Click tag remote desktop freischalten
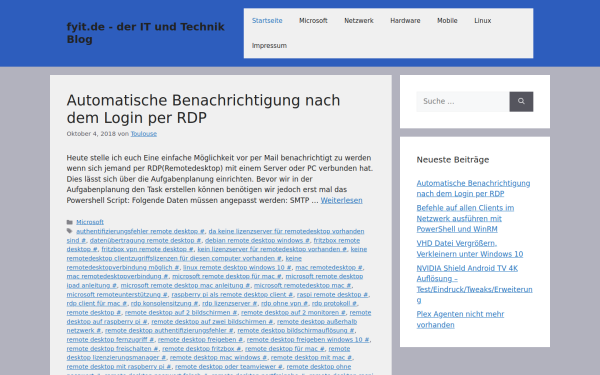Viewport: 600px width, 375px height. point(112,349)
